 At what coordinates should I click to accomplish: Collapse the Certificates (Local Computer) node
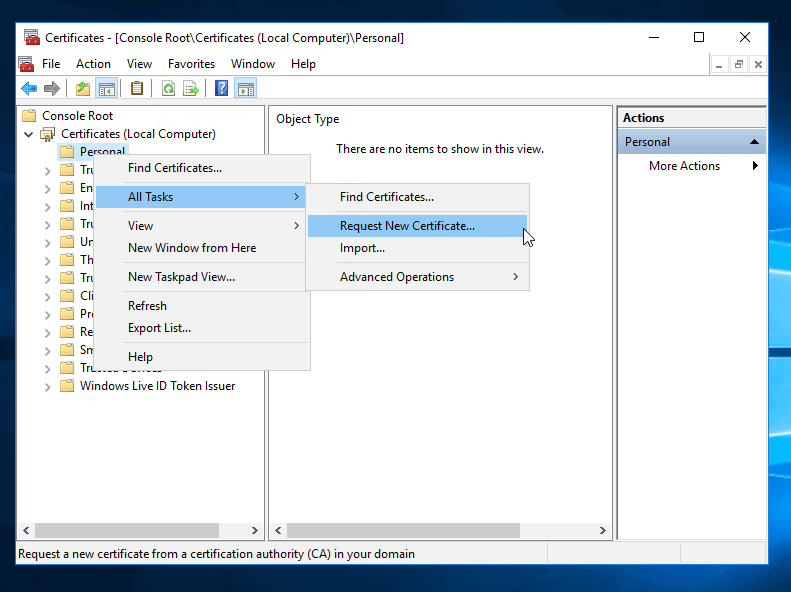(29, 134)
